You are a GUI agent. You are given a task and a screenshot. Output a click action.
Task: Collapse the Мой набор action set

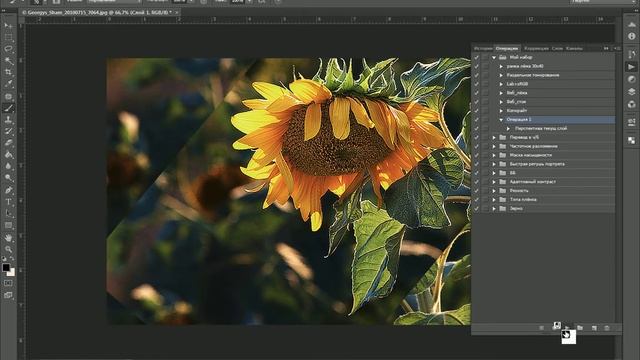(x=494, y=58)
